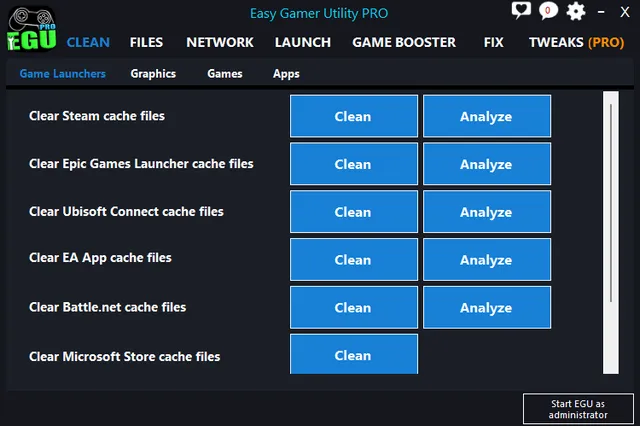The width and height of the screenshot is (640, 426).
Task: Open the FIX main menu section
Action: [493, 42]
